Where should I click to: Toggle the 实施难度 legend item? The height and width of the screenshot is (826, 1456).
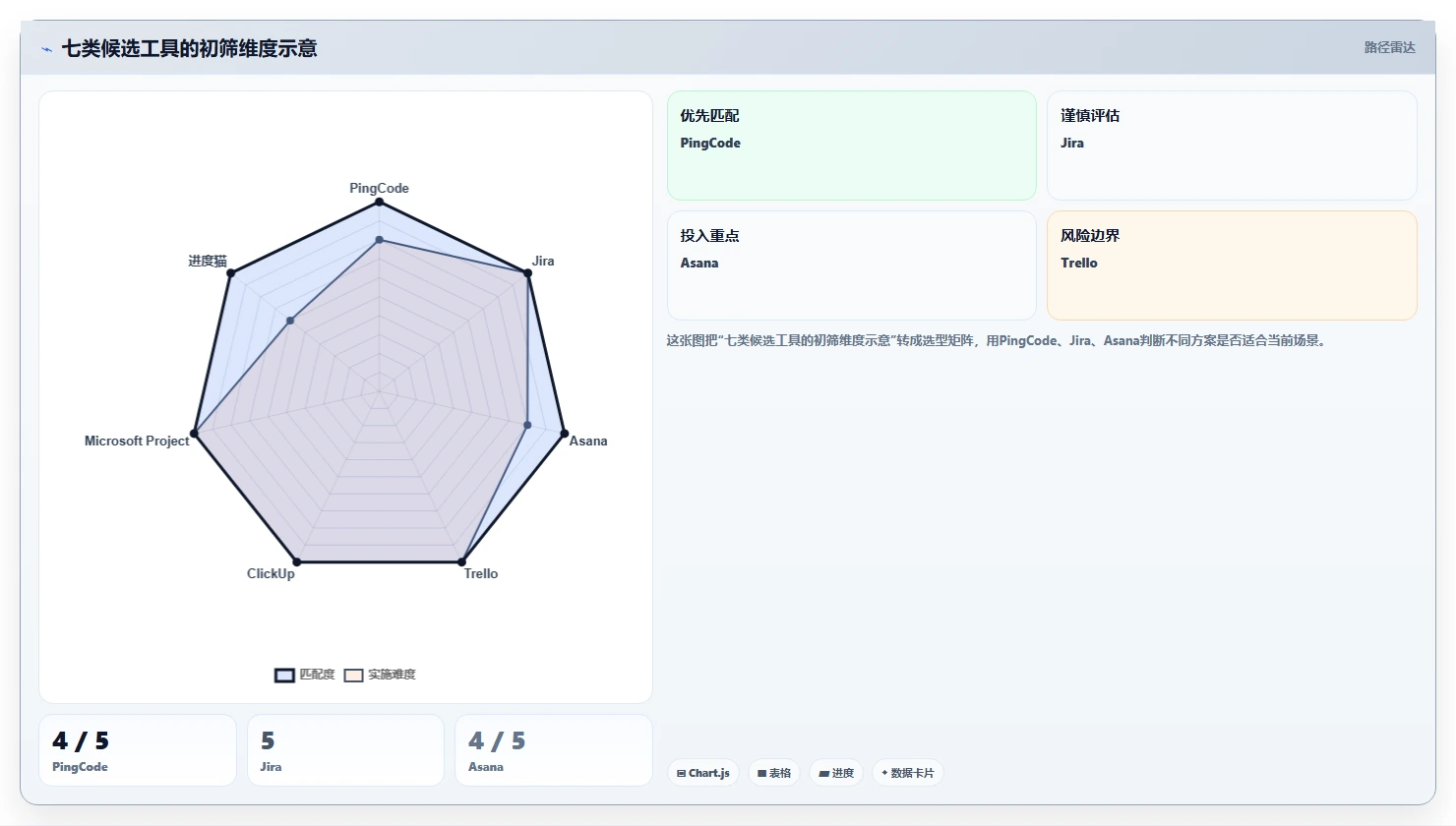pyautogui.click(x=380, y=675)
